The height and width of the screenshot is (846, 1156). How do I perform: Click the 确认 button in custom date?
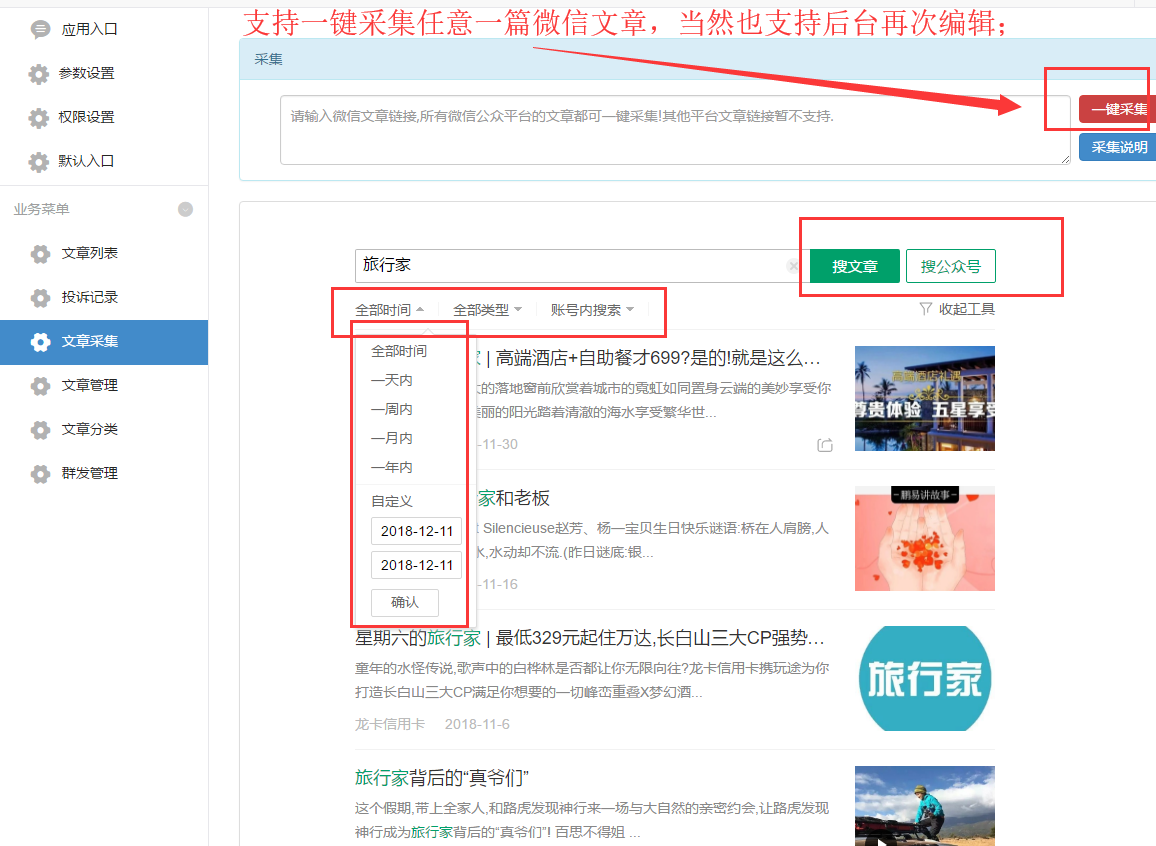[405, 602]
